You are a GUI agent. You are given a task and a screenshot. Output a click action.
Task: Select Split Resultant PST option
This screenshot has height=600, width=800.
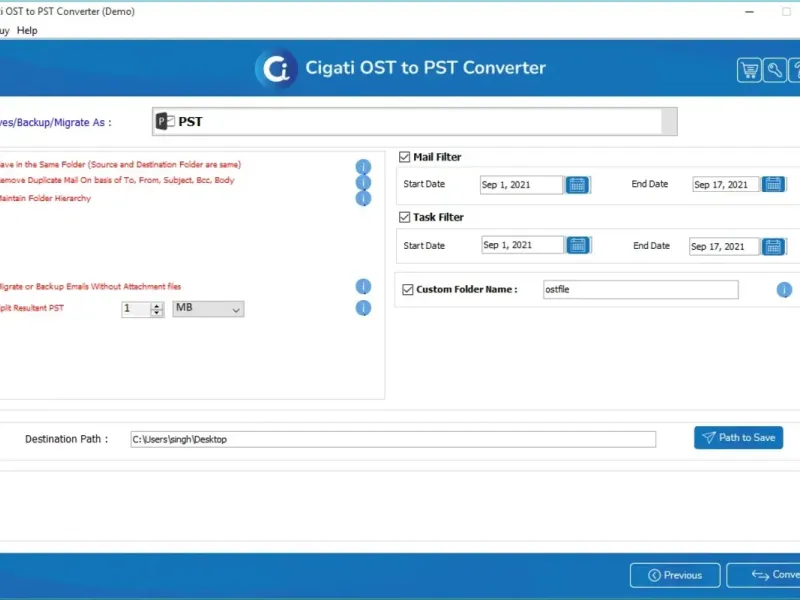32,308
